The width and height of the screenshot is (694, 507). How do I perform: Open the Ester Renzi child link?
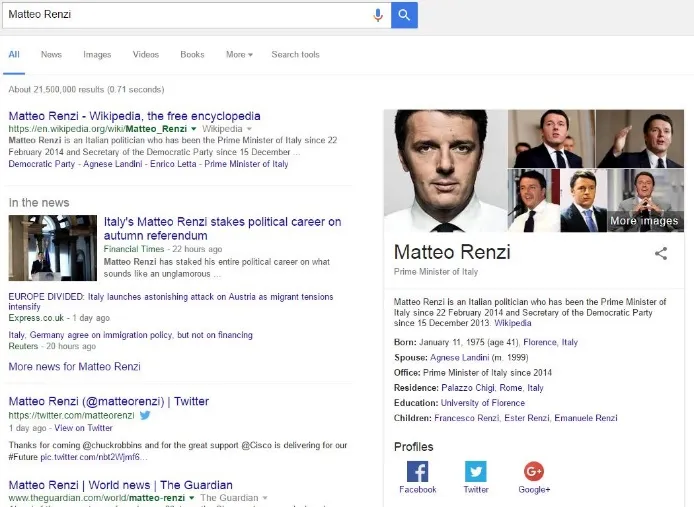[527, 418]
